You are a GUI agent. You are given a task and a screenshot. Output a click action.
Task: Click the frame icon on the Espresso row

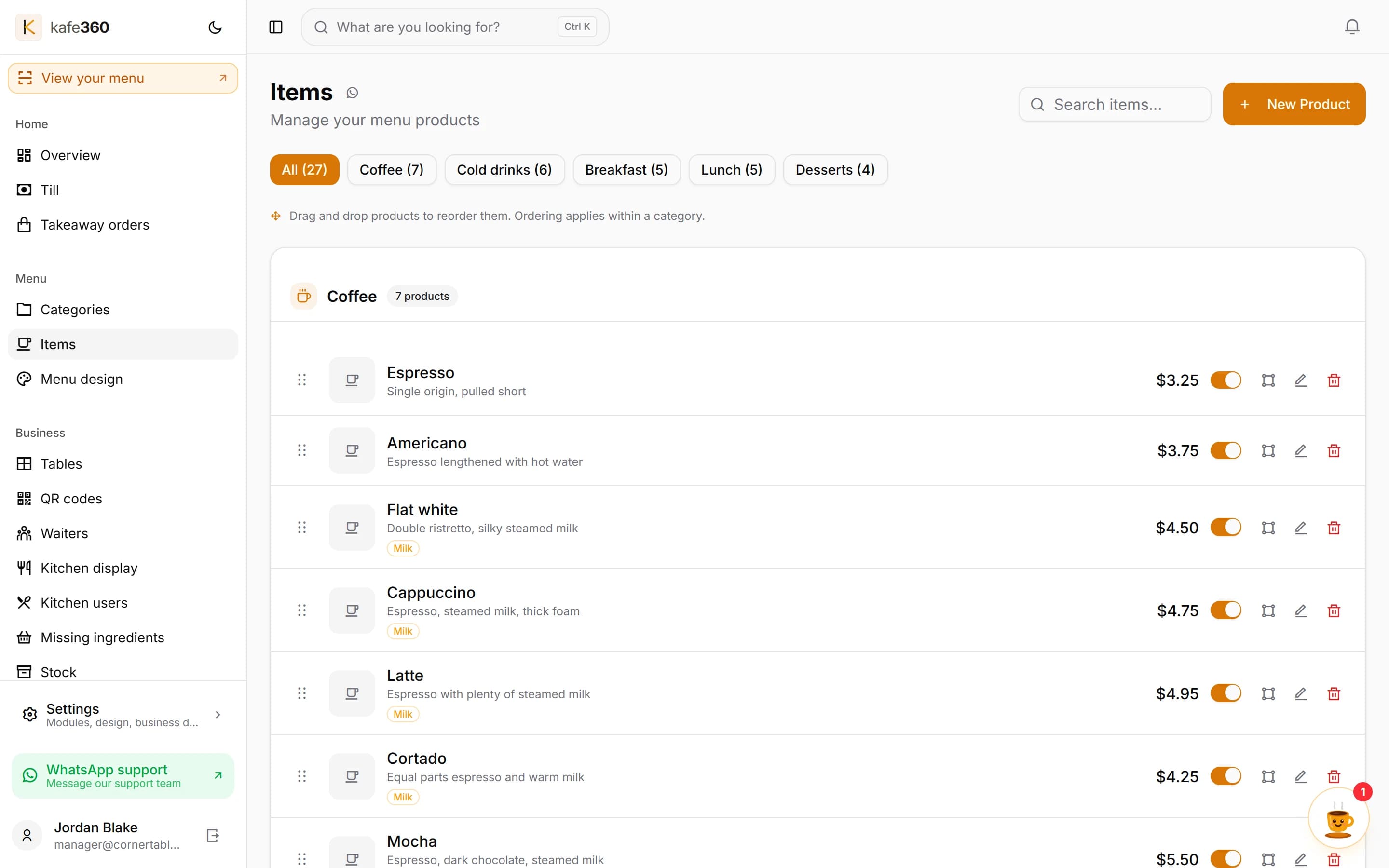coord(1268,380)
